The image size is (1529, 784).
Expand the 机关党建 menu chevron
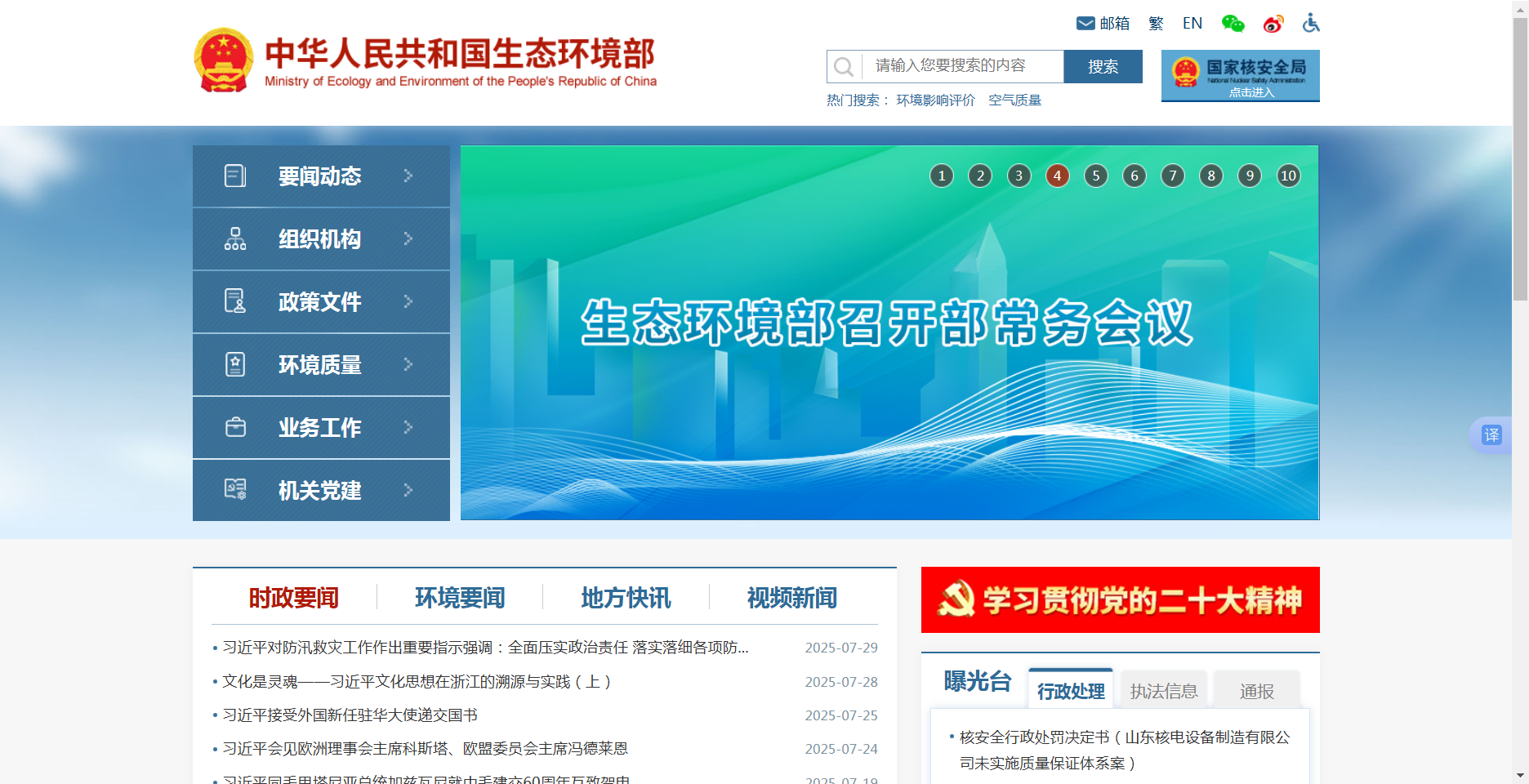tap(408, 490)
